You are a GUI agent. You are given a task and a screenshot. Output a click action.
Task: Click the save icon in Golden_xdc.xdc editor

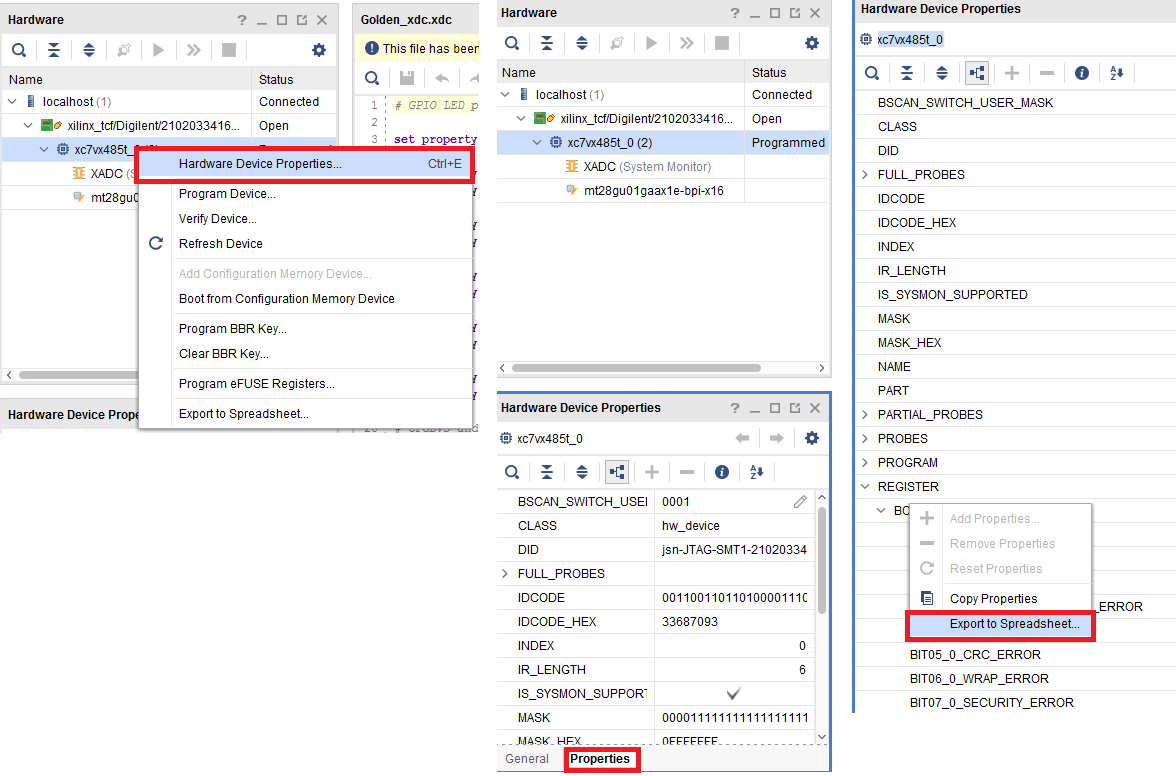click(x=407, y=78)
